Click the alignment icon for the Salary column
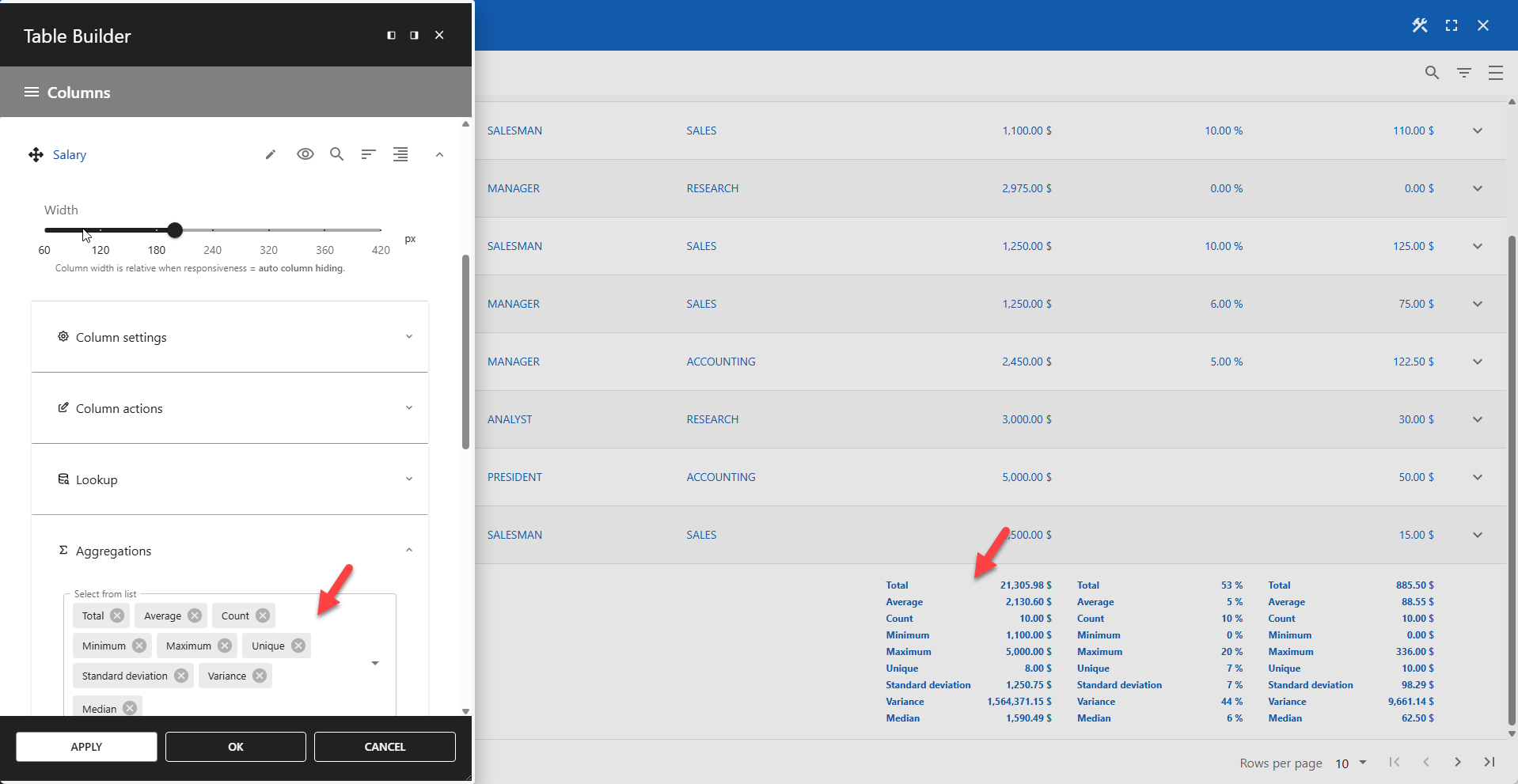 point(400,154)
